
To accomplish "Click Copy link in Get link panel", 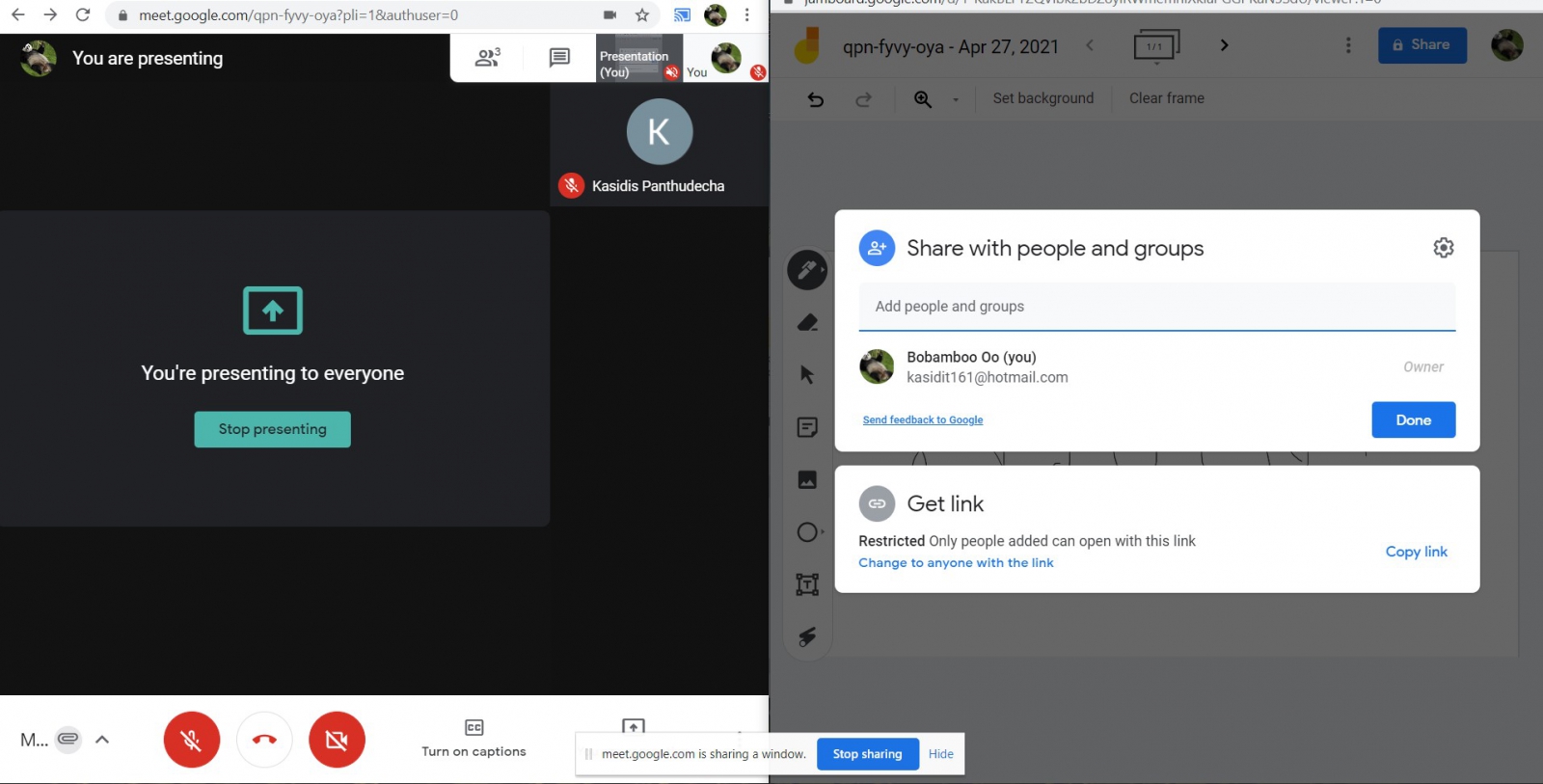I will click(1417, 552).
